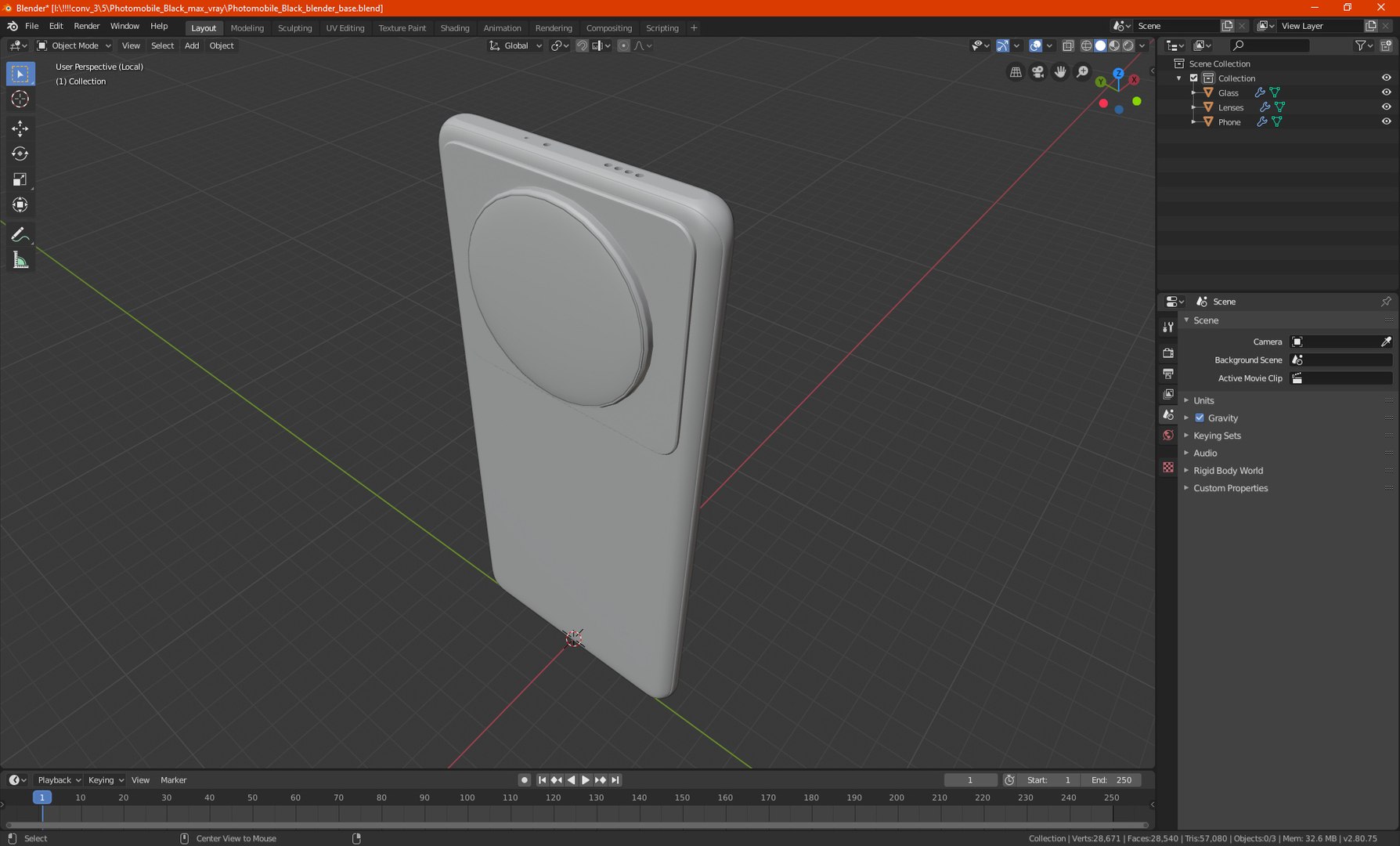
Task: Open the Object Mode dropdown
Action: pos(74,45)
